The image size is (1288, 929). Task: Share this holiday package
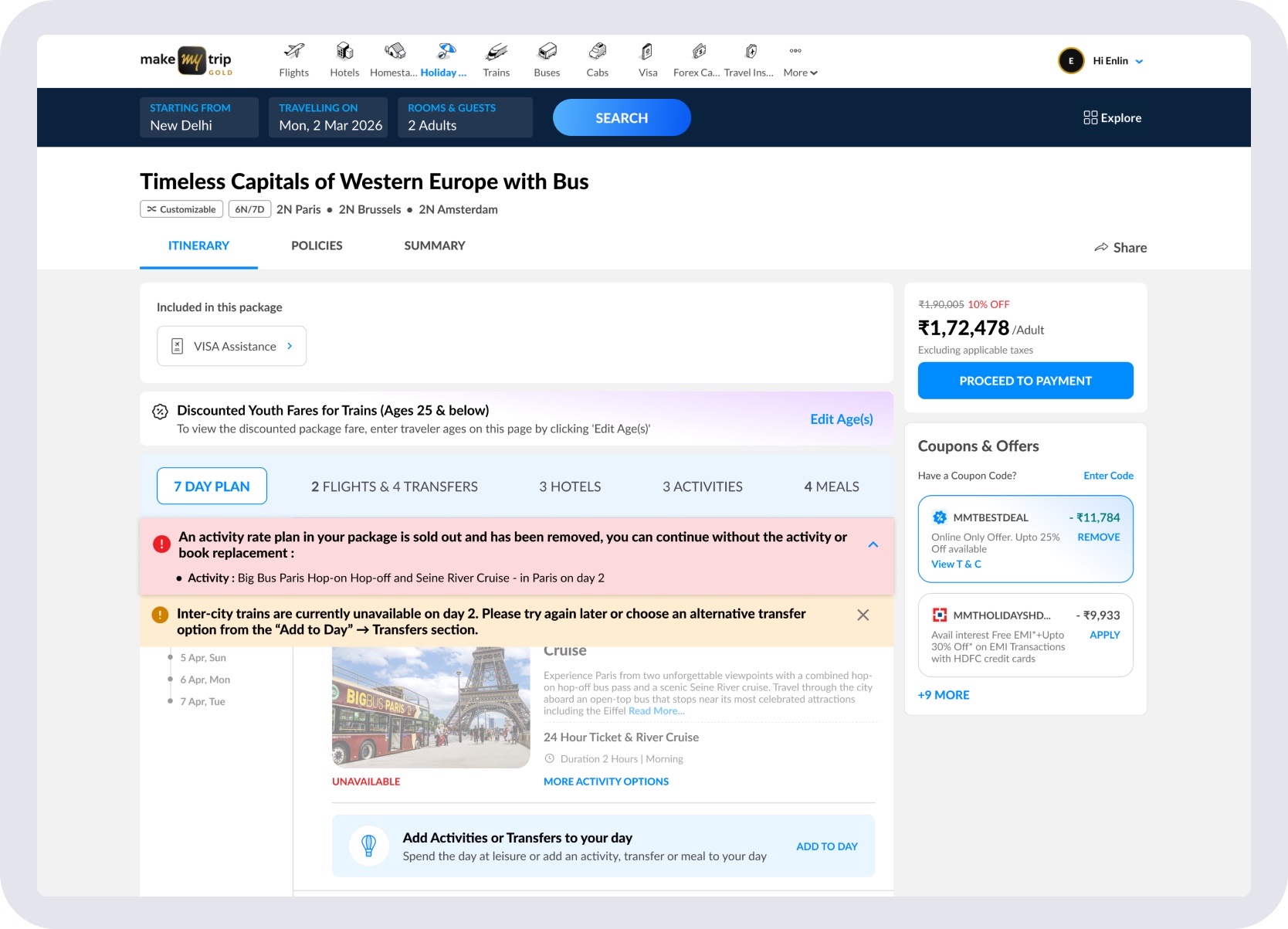pyautogui.click(x=1120, y=247)
